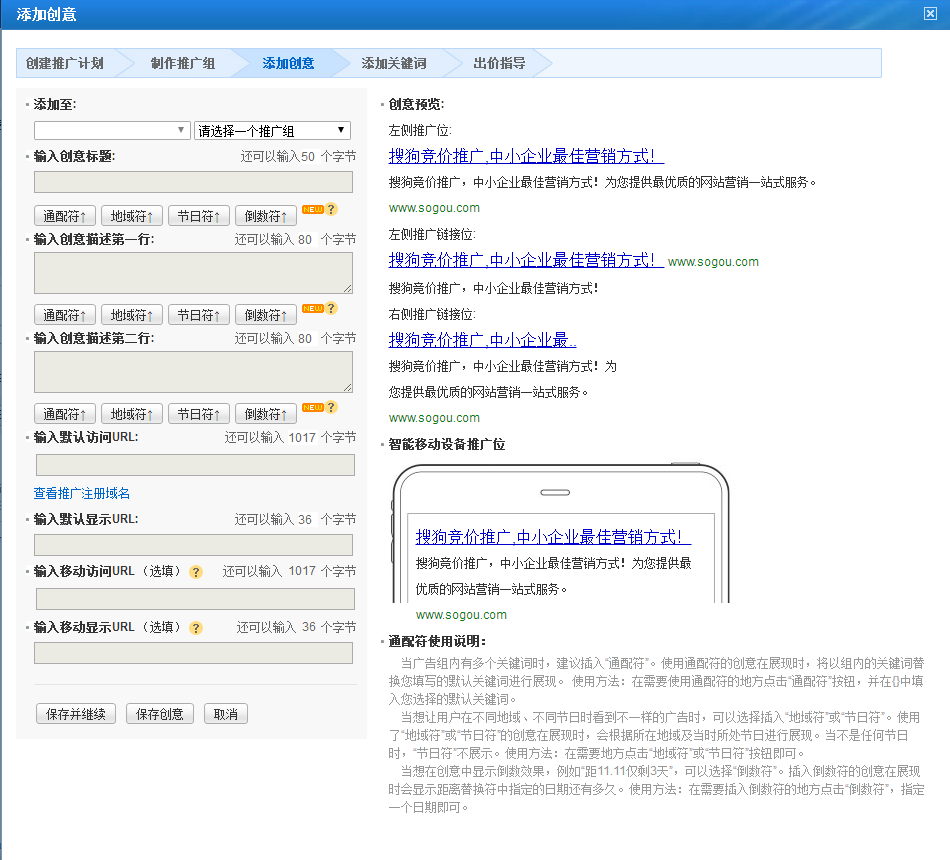Insert 节日符 into description line one
The image size is (950, 860).
click(199, 315)
